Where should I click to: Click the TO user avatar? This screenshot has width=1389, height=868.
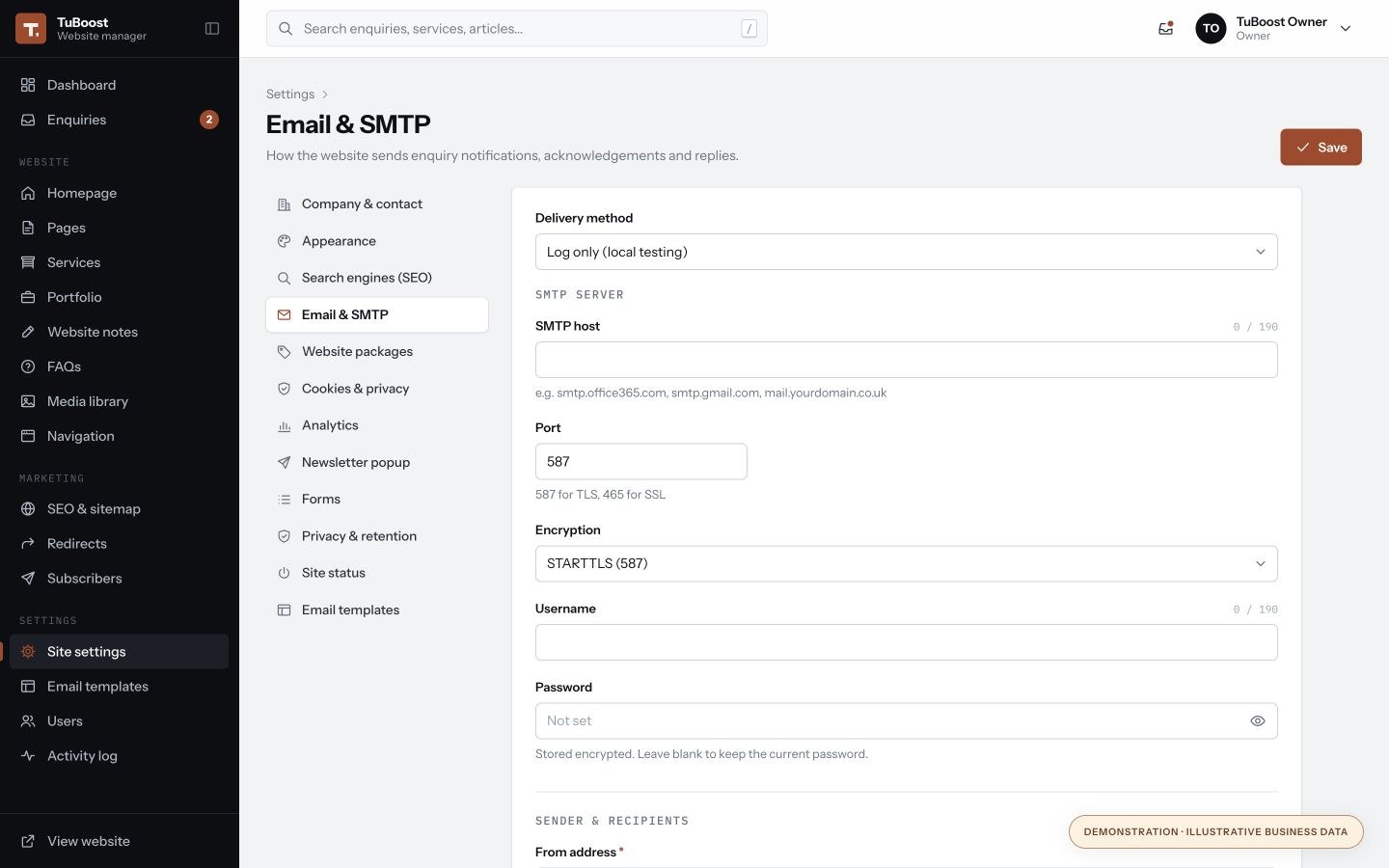click(x=1211, y=29)
